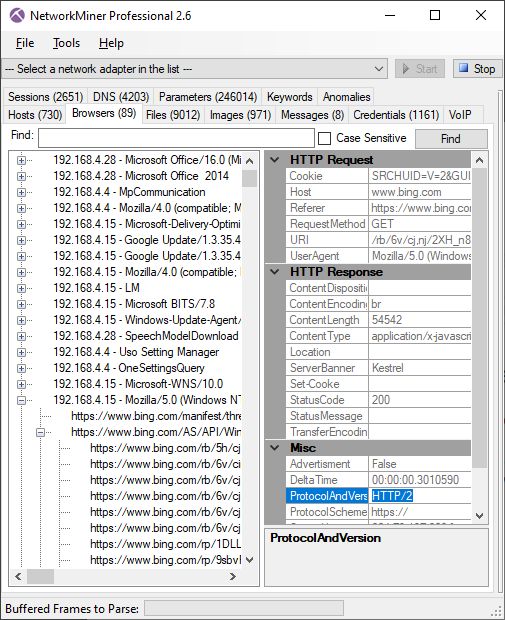Expand the Microsoft Office/16.0 tree node
Image resolution: width=505 pixels, height=620 pixels.
(21, 161)
